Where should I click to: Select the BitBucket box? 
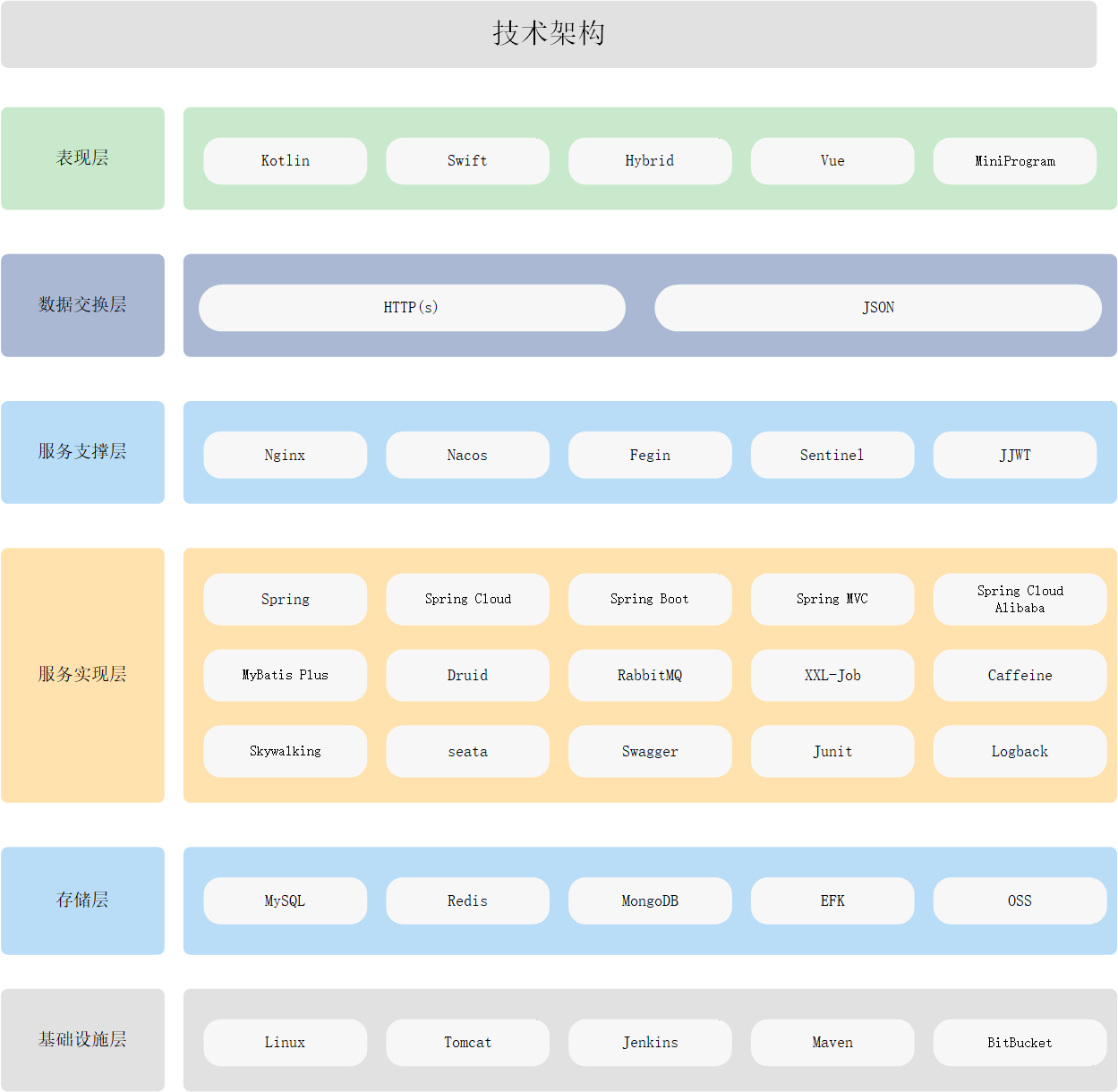[x=1020, y=1043]
